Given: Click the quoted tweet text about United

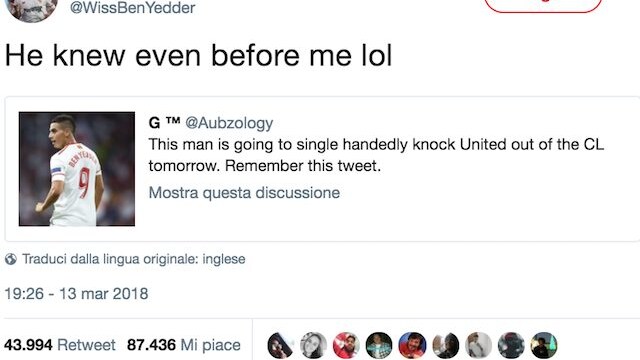Looking at the screenshot, I should click(x=376, y=155).
